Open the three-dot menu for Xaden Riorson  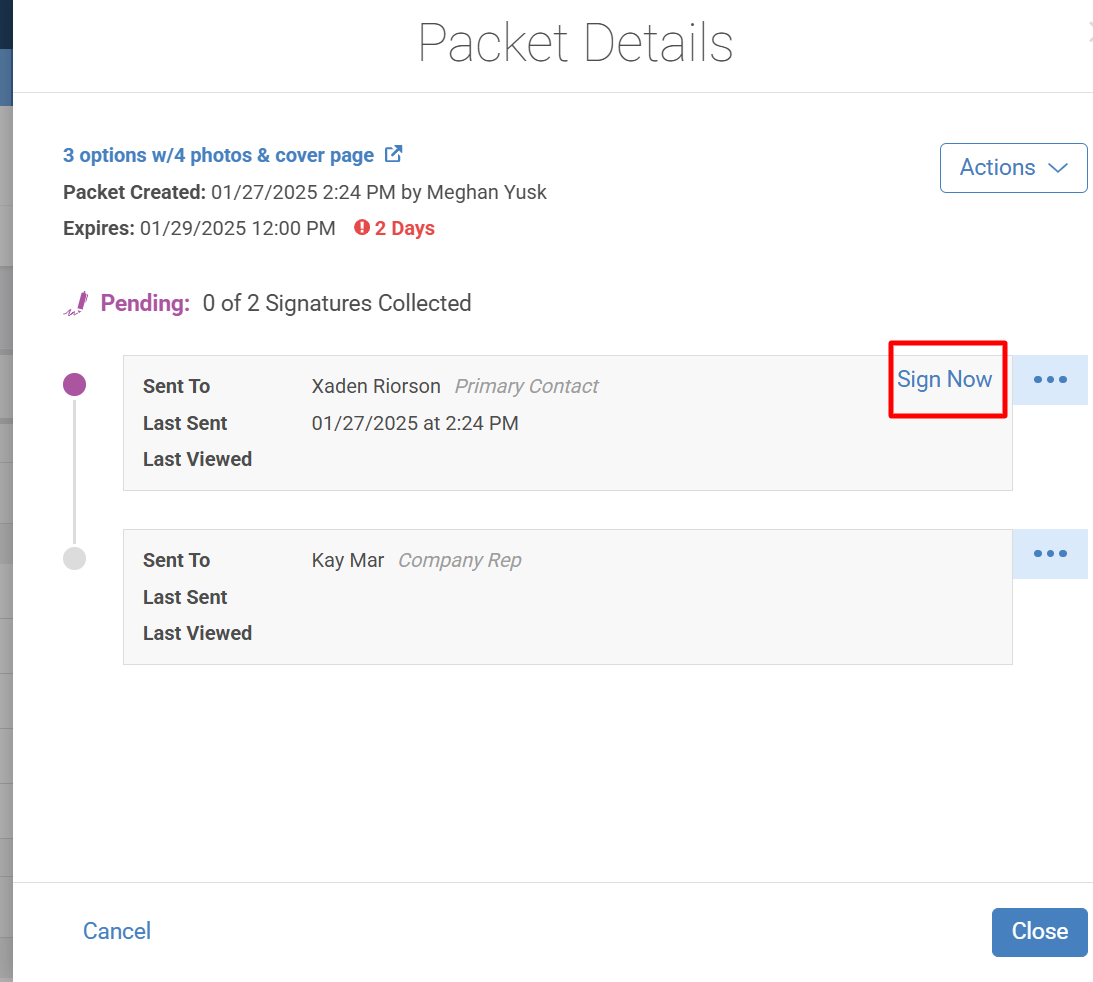(x=1050, y=380)
